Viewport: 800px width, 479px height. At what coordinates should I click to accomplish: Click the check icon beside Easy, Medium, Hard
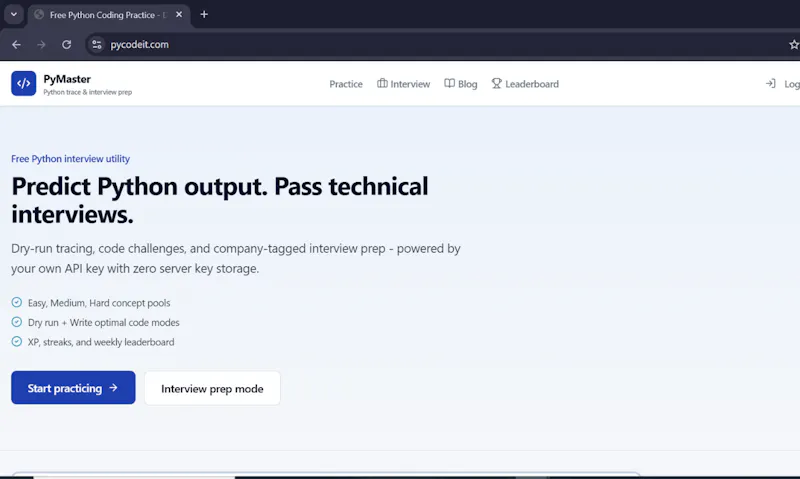point(17,302)
